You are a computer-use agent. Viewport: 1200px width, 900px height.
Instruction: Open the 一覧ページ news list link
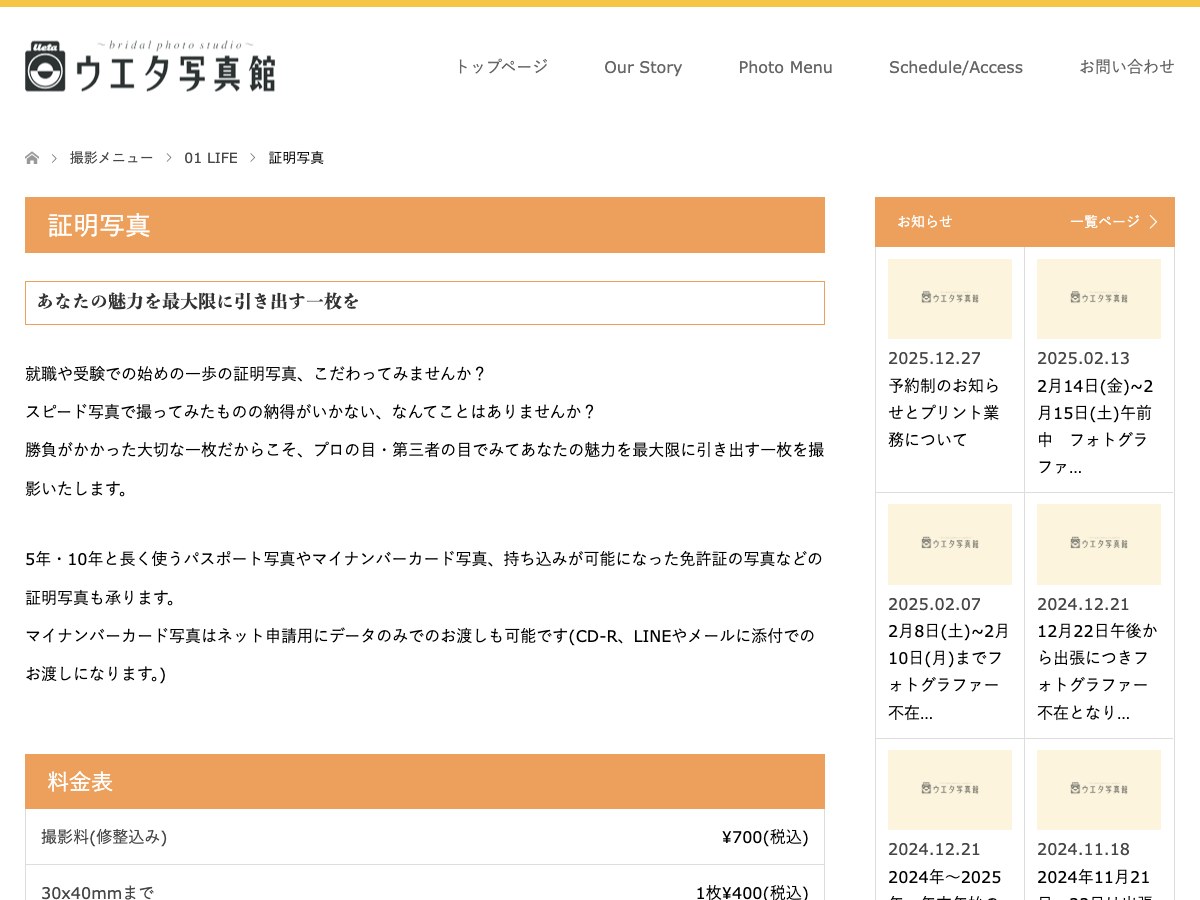[1105, 222]
